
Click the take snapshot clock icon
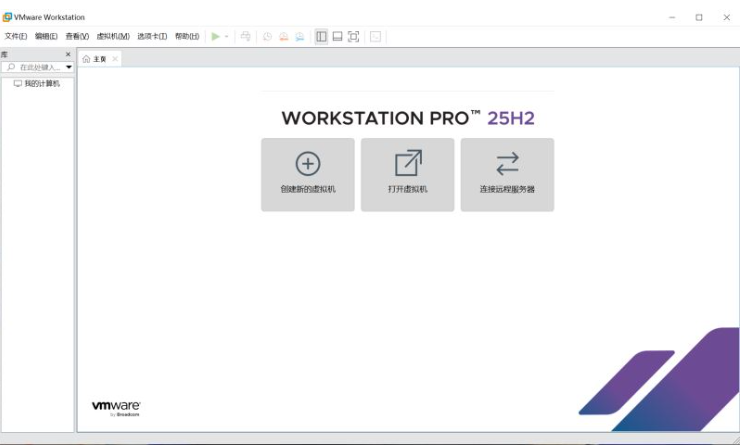point(267,36)
